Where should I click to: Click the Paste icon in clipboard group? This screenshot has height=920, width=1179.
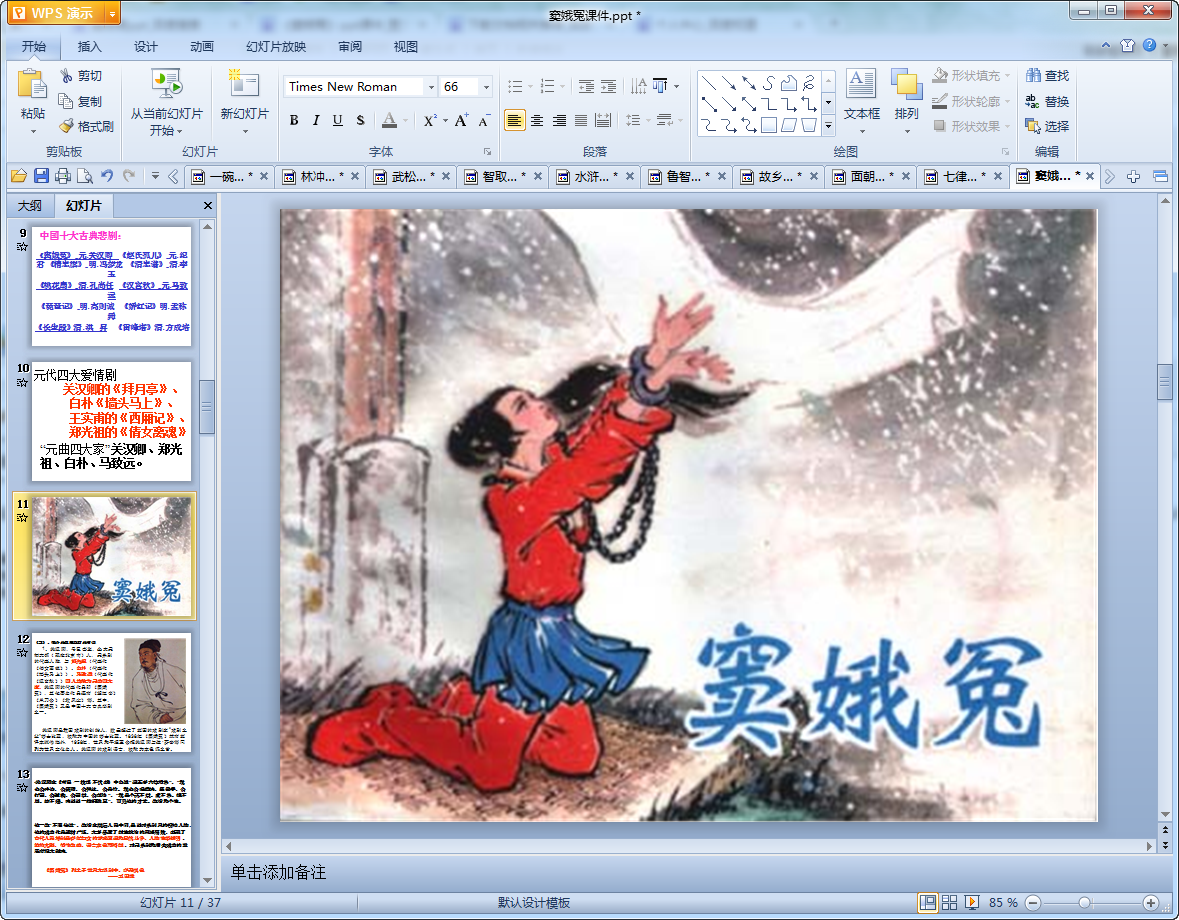[32, 83]
